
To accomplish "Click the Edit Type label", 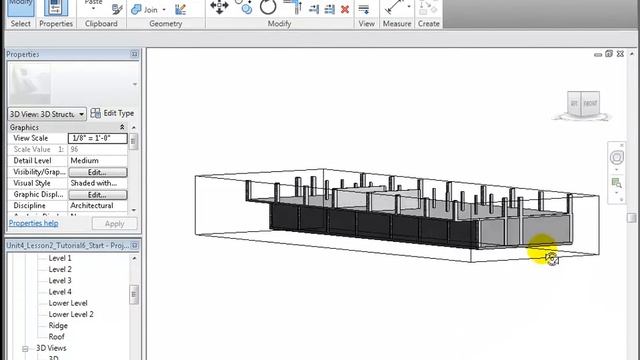I will [x=119, y=113].
